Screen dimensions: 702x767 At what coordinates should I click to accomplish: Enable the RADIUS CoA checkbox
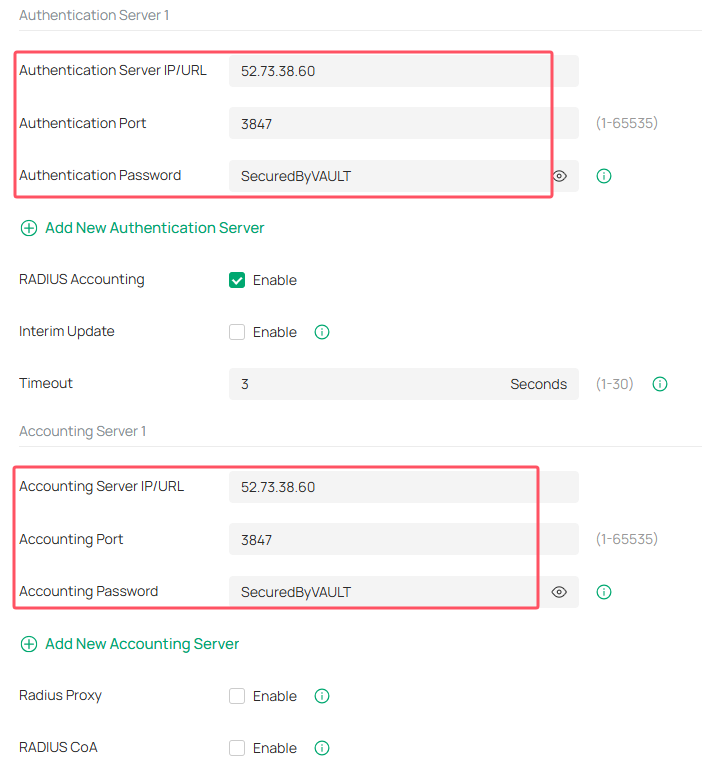[237, 748]
